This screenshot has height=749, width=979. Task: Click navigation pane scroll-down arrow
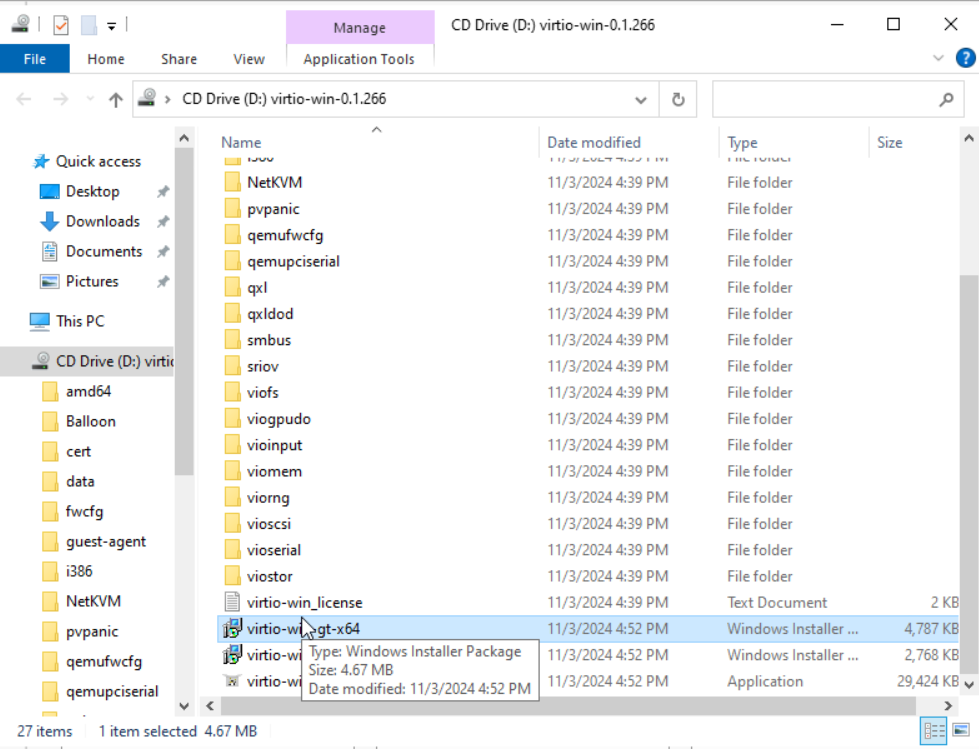[184, 706]
